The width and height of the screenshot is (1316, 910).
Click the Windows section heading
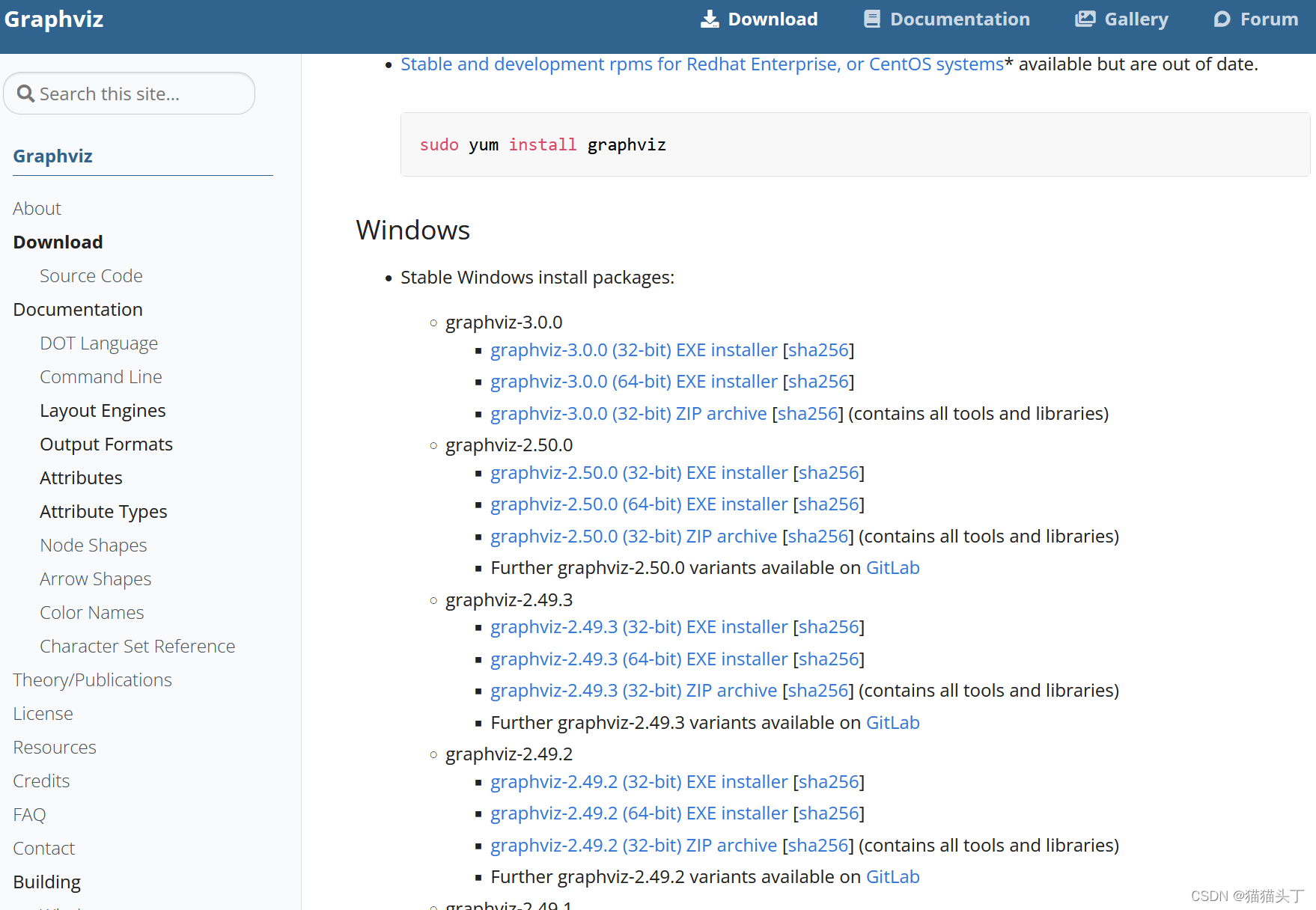[x=413, y=230]
